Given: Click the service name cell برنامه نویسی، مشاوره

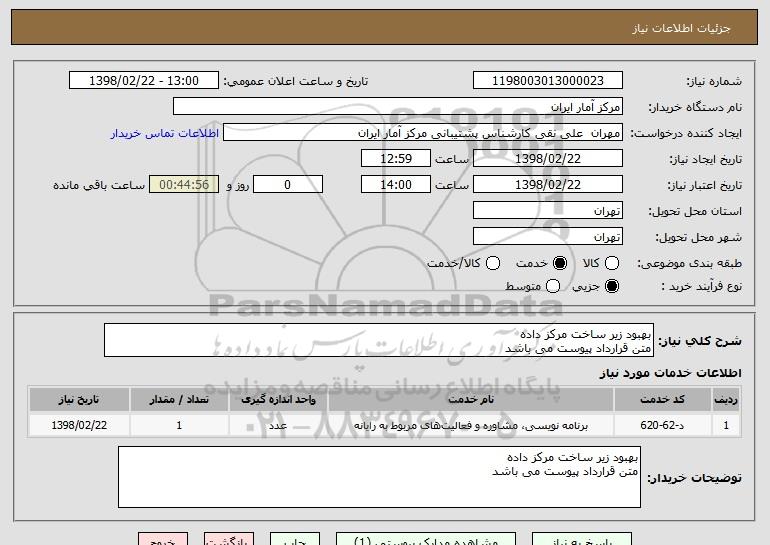Looking at the screenshot, I should click(470, 425).
